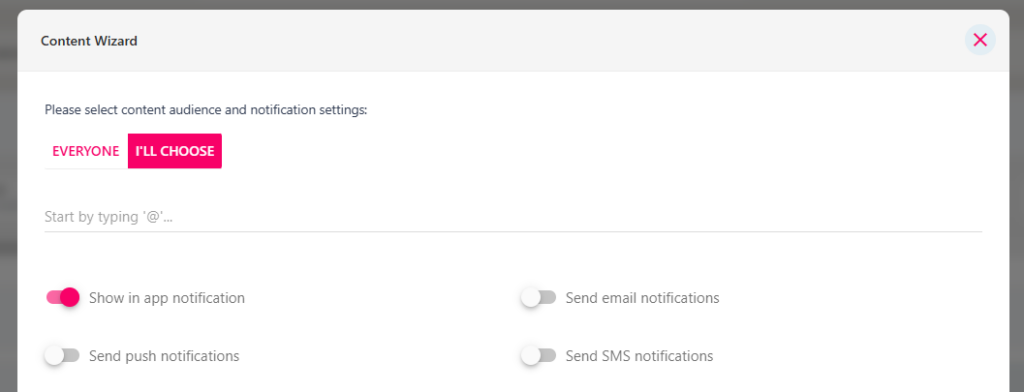Screen dimensions: 1024x392
Task: Close the Content Wizard with the X icon
Action: click(980, 40)
